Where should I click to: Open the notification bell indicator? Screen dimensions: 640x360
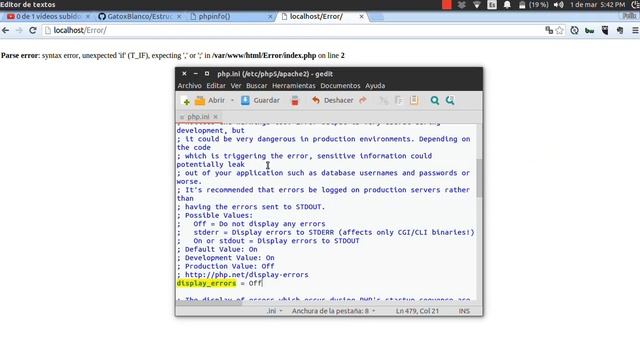pyautogui.click(x=507, y=5)
